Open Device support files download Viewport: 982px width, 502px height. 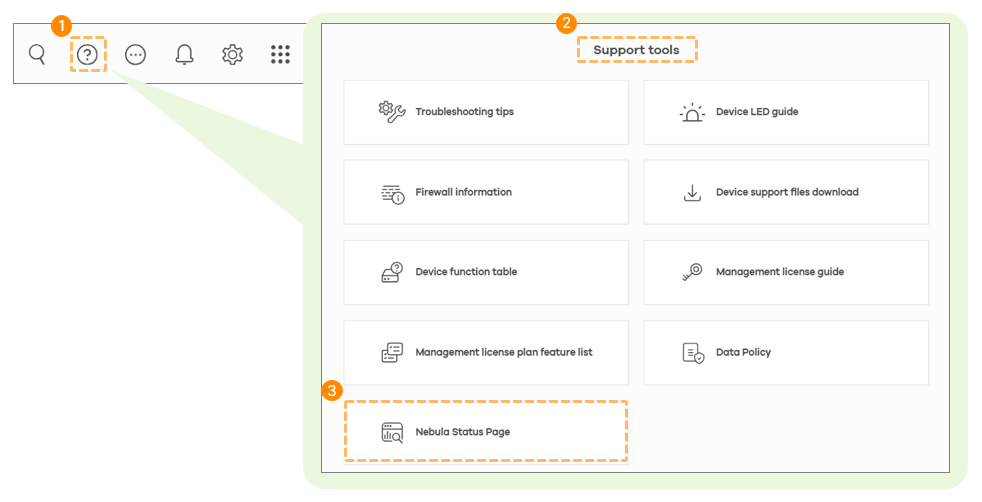pos(786,192)
